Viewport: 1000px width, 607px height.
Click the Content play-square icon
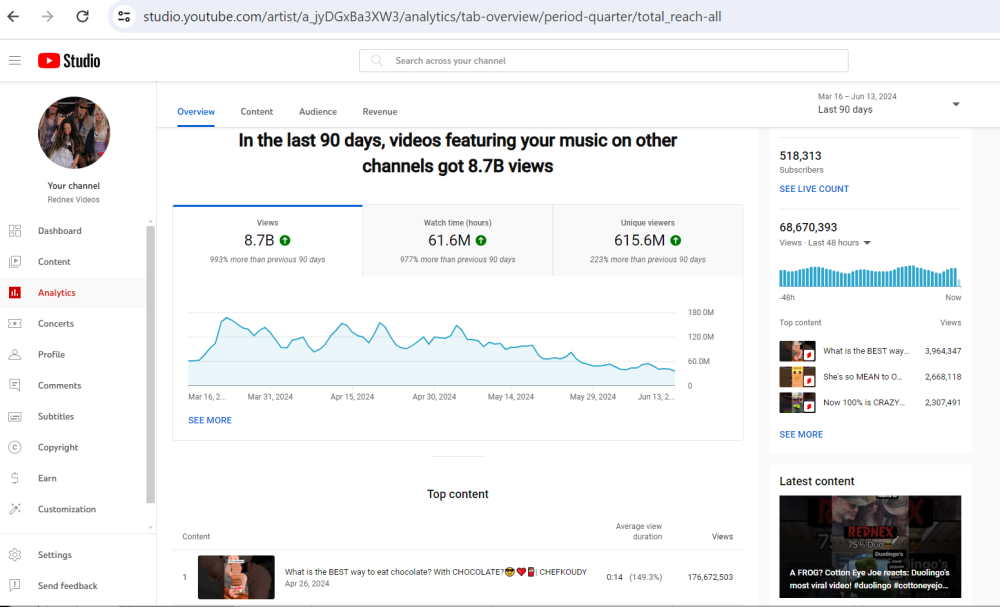(15, 261)
